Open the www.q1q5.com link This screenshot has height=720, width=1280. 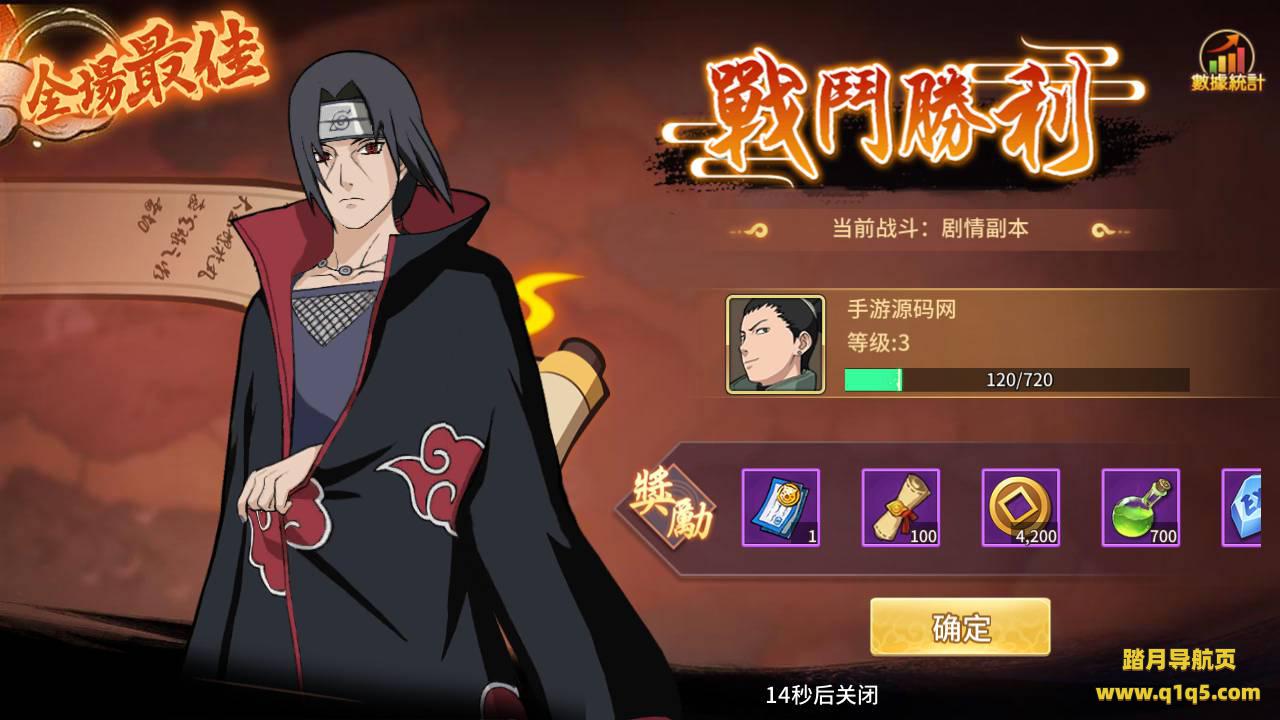pyautogui.click(x=1178, y=692)
